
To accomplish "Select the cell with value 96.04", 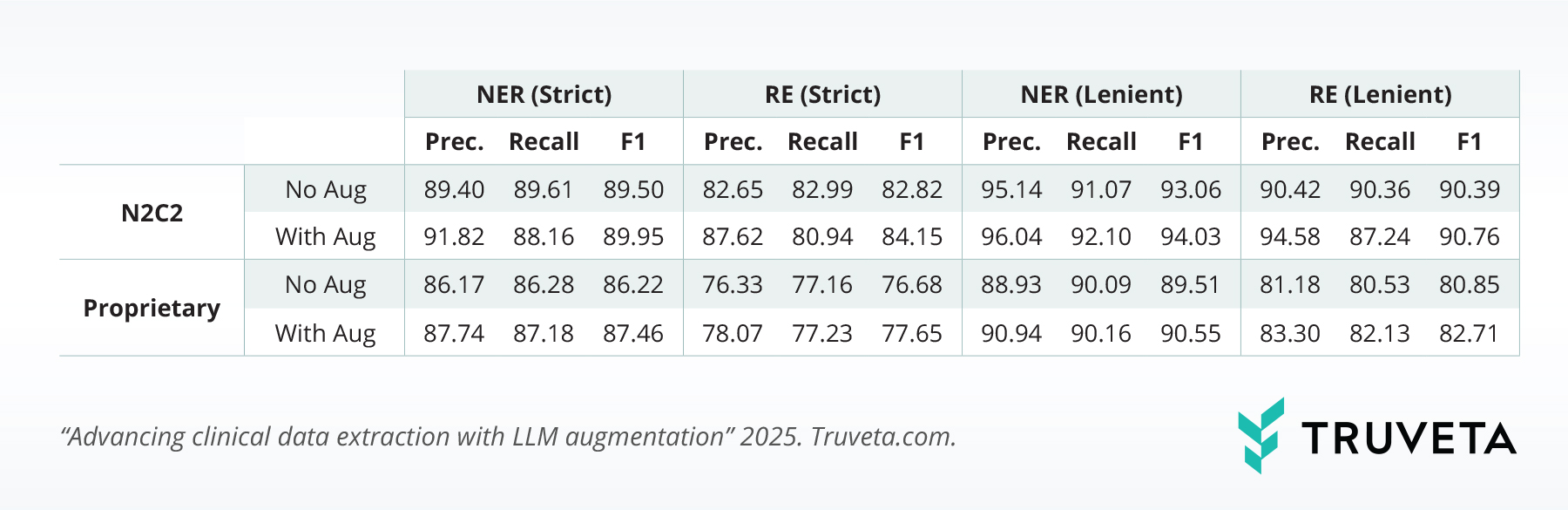I will coord(1011,236).
